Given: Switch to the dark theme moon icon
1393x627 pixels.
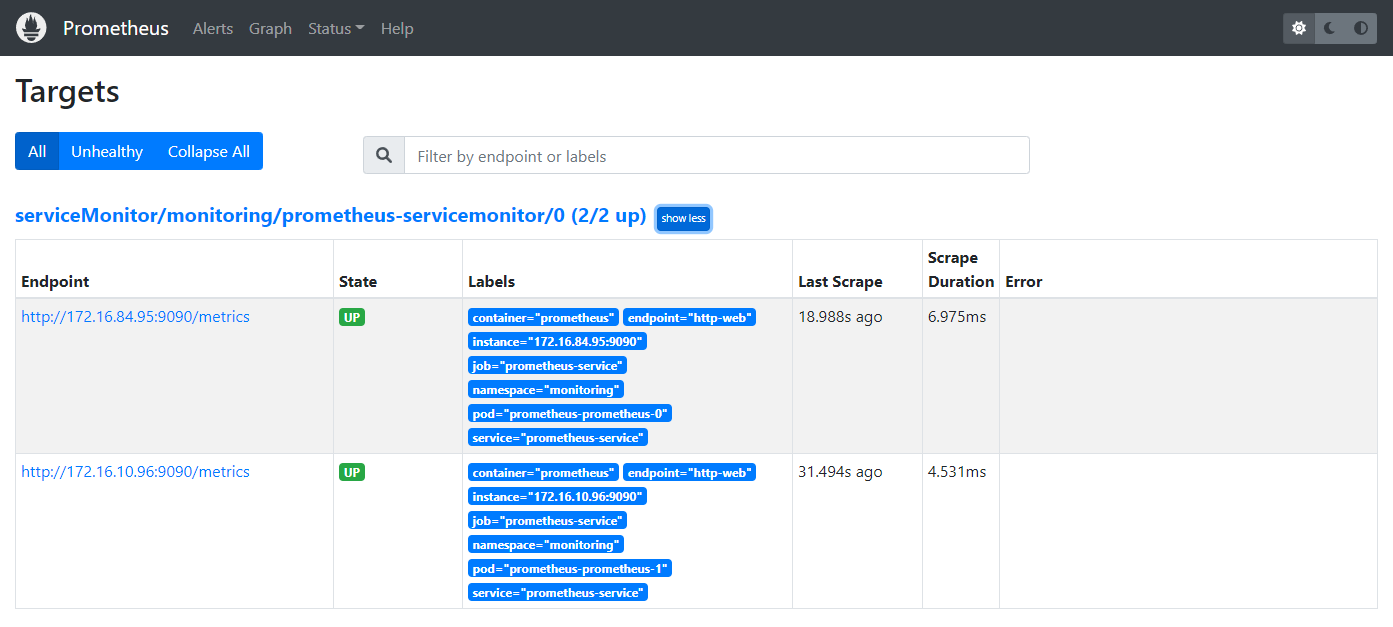Looking at the screenshot, I should coord(1330,28).
